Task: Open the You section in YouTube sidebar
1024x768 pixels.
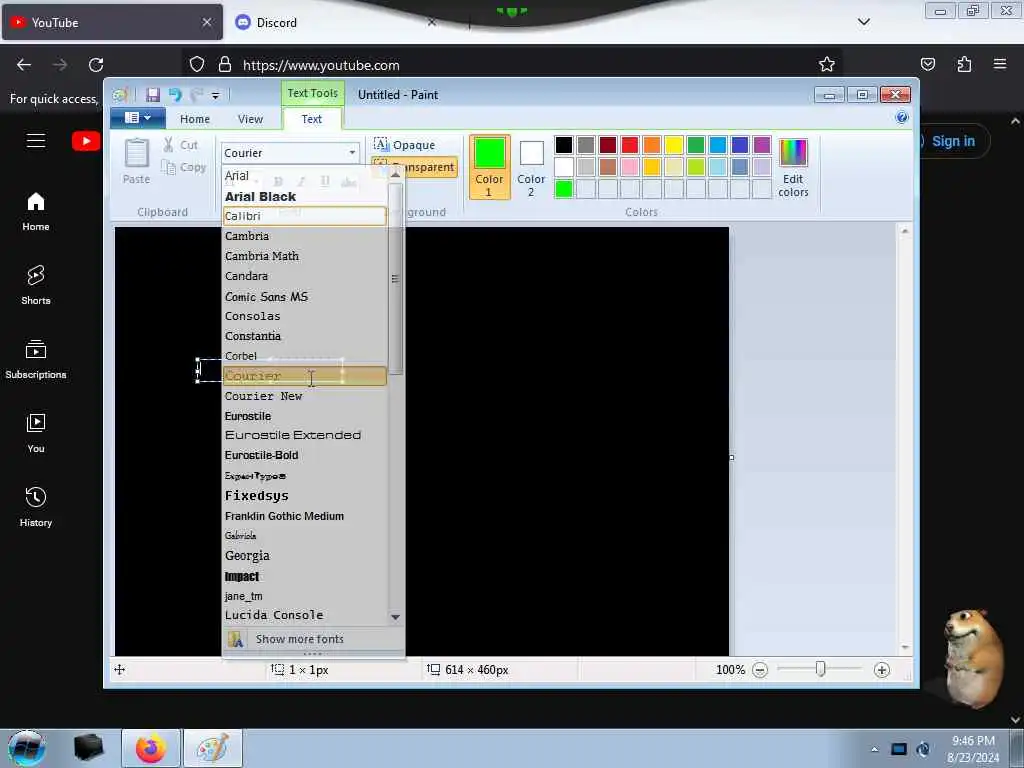Action: tap(36, 434)
